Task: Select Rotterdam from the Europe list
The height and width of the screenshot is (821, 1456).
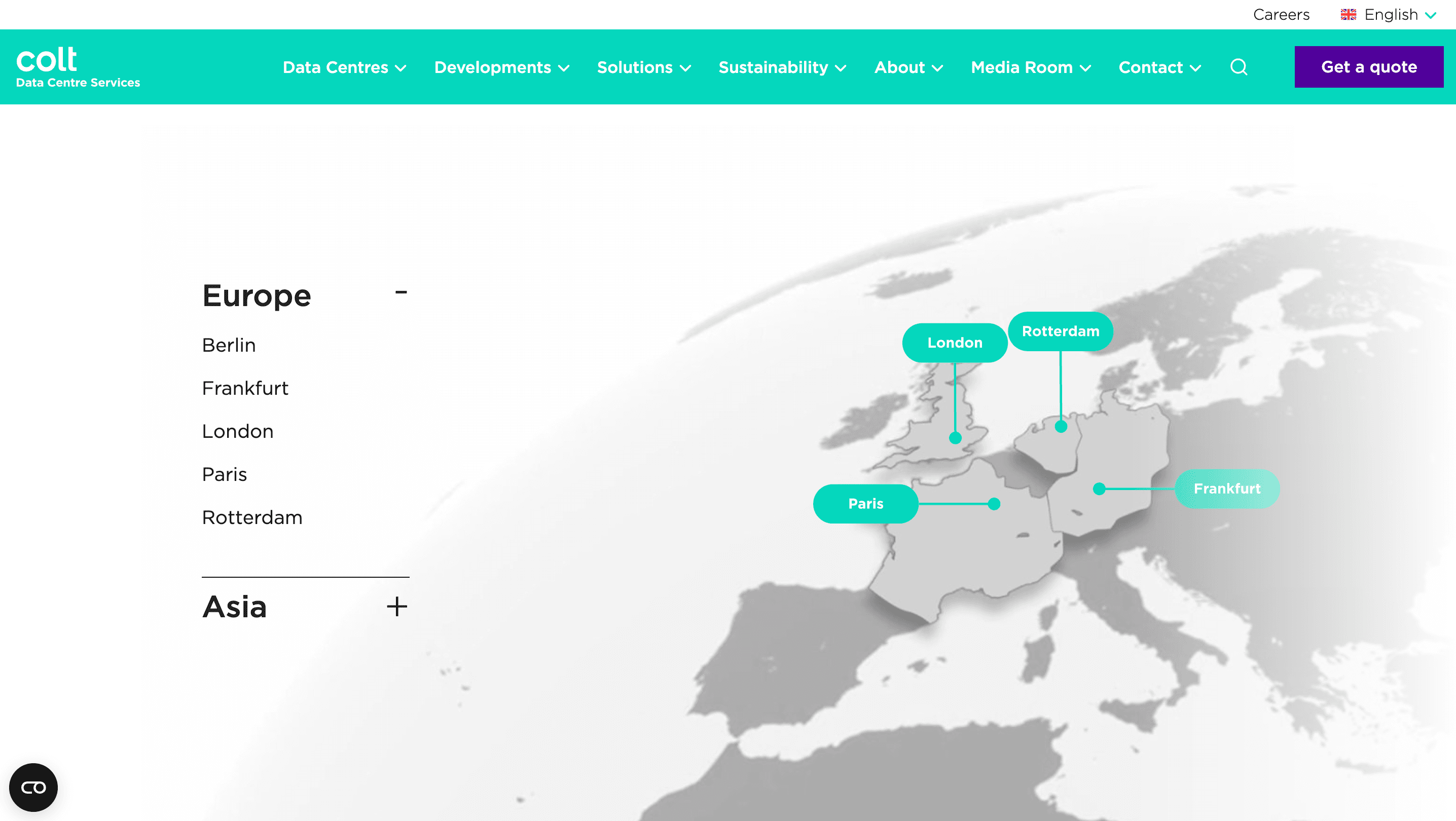Action: 252,517
